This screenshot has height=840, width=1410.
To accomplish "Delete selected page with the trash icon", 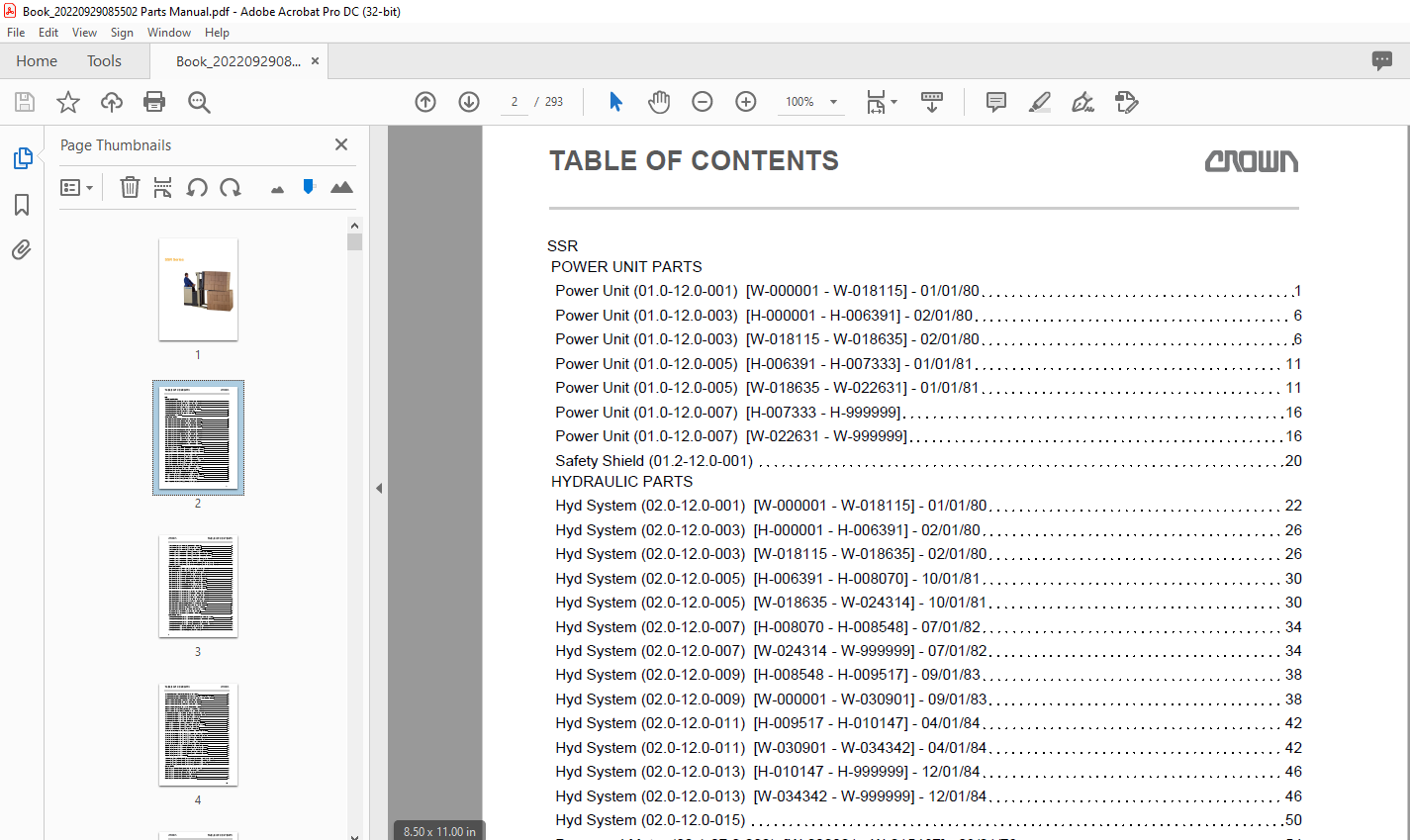I will pyautogui.click(x=130, y=187).
